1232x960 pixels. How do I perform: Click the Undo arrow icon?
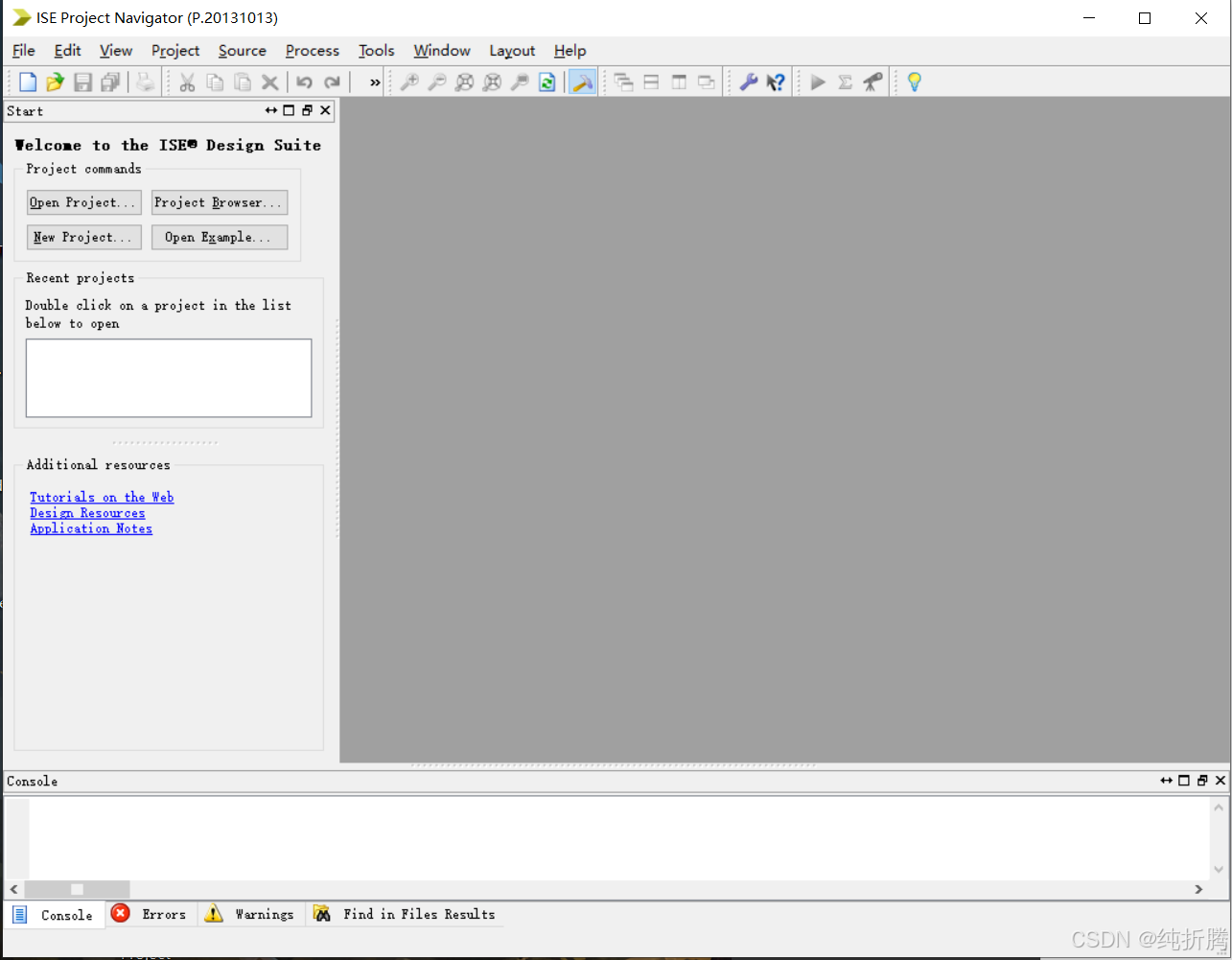[x=305, y=82]
